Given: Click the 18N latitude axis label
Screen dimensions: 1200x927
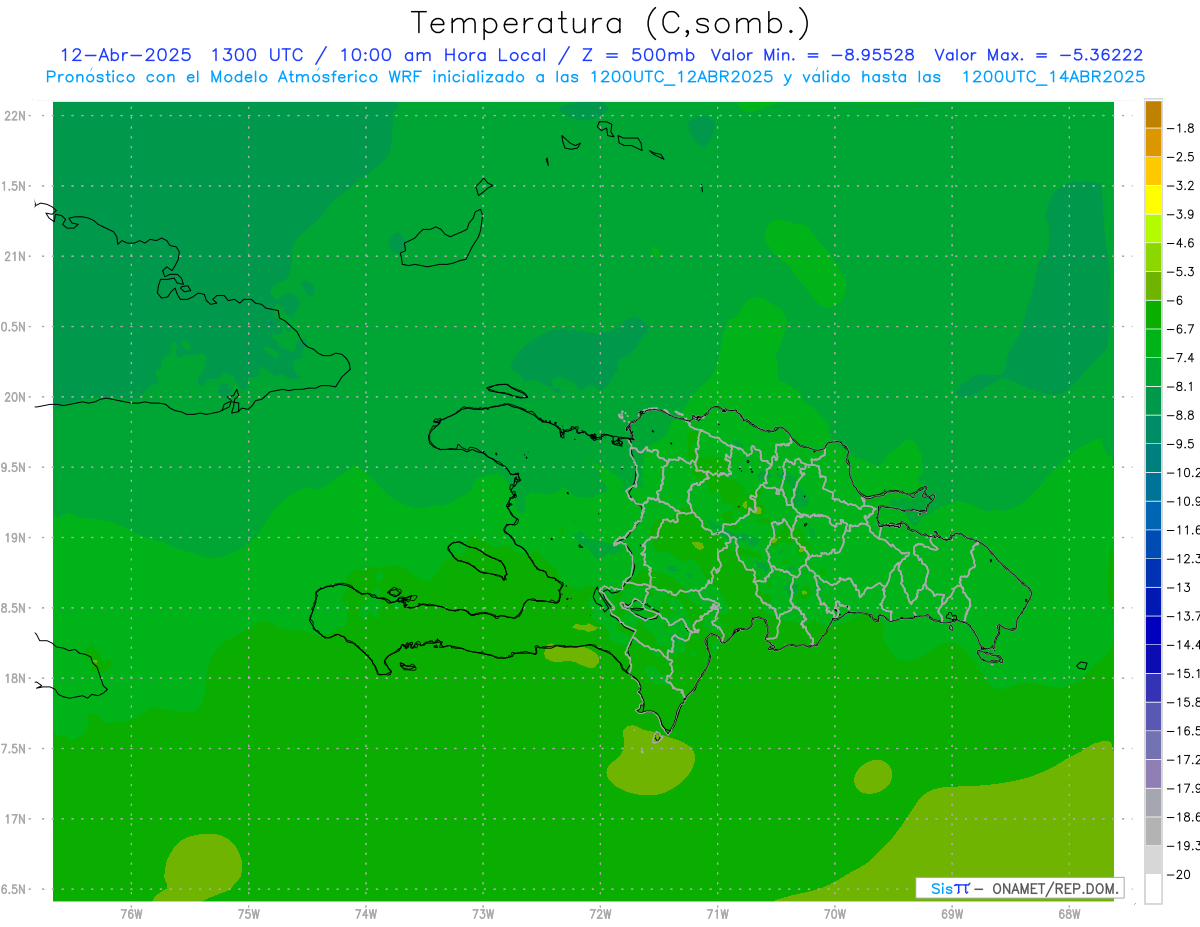Looking at the screenshot, I should pos(15,679).
